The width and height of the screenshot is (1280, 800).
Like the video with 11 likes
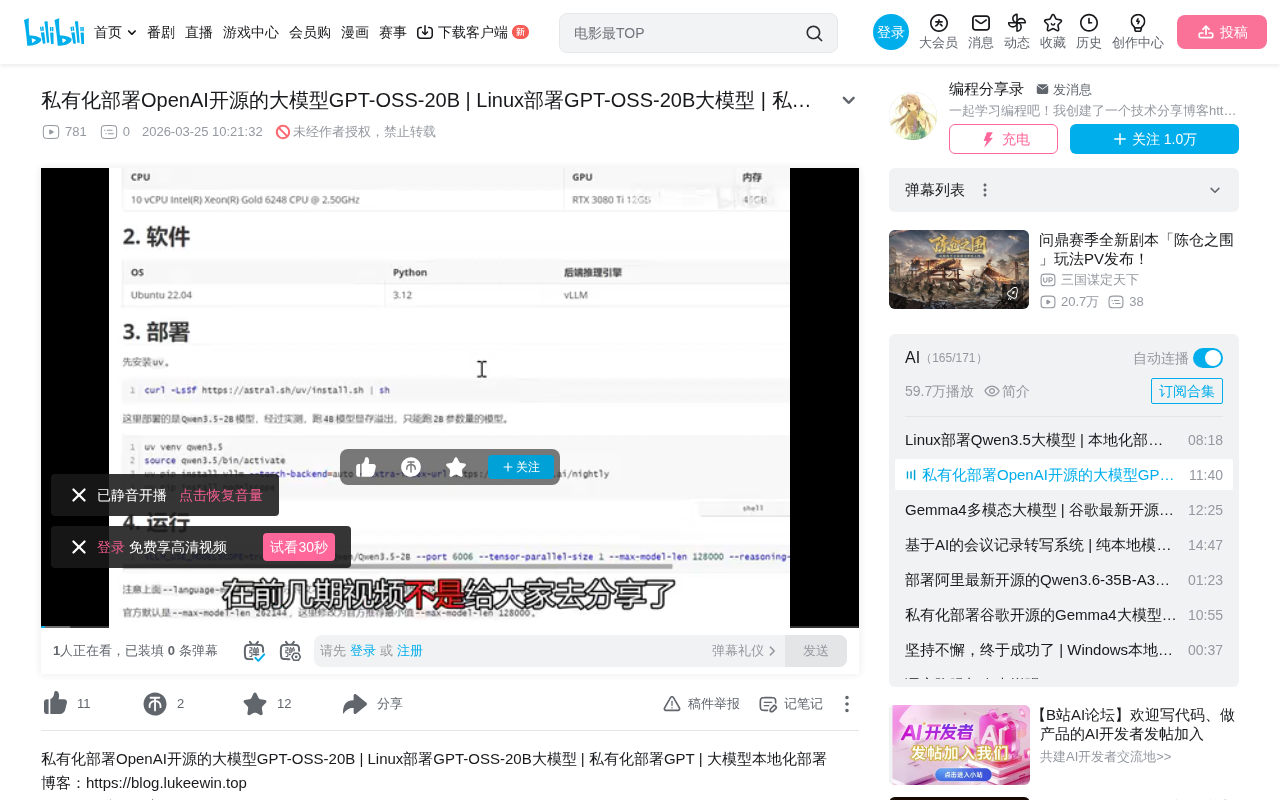56,704
